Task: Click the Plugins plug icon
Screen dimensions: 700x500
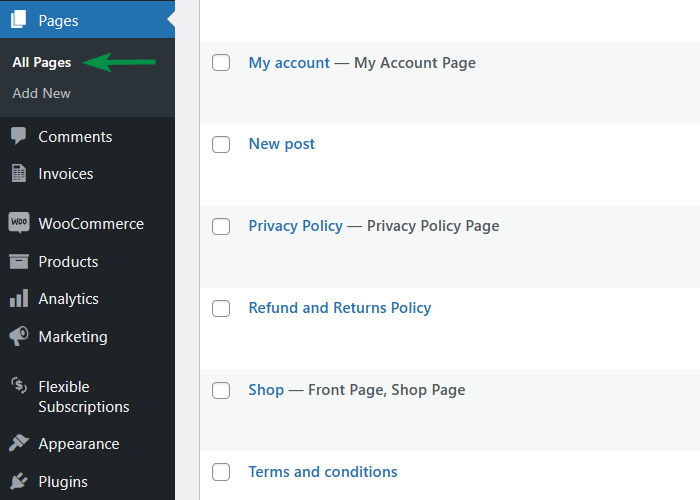Action: [x=19, y=481]
